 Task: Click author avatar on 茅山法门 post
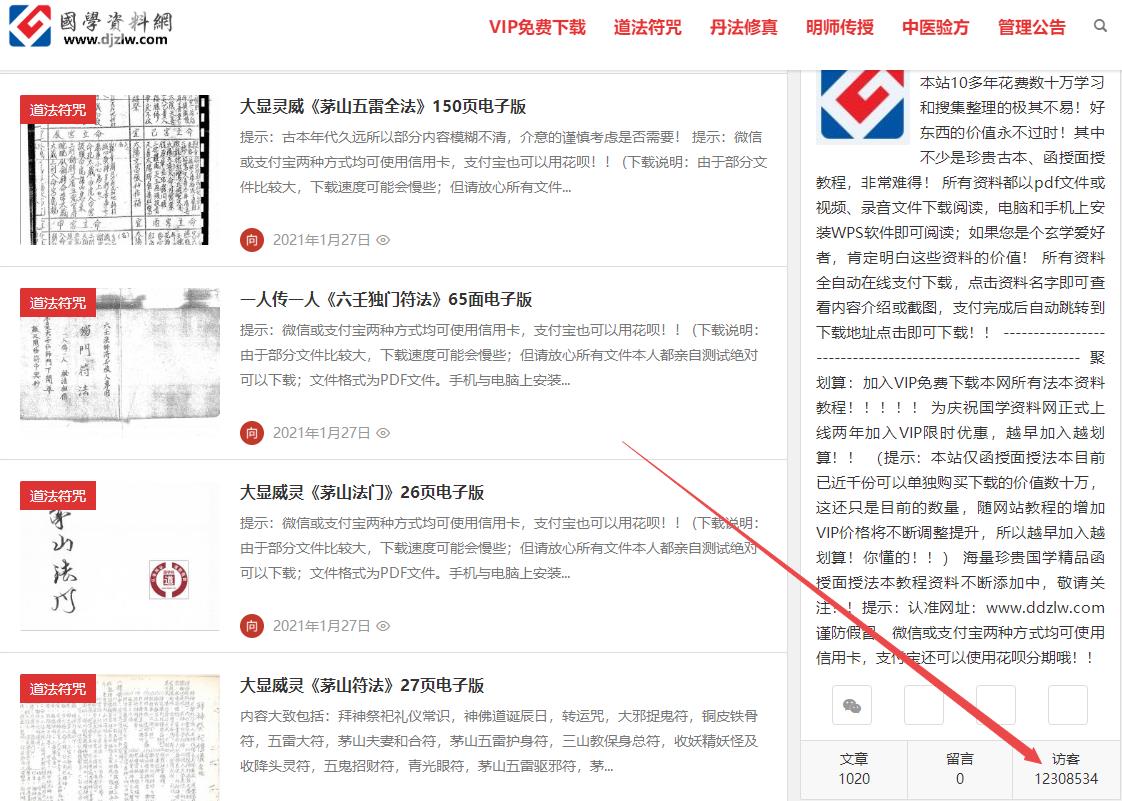[252, 626]
